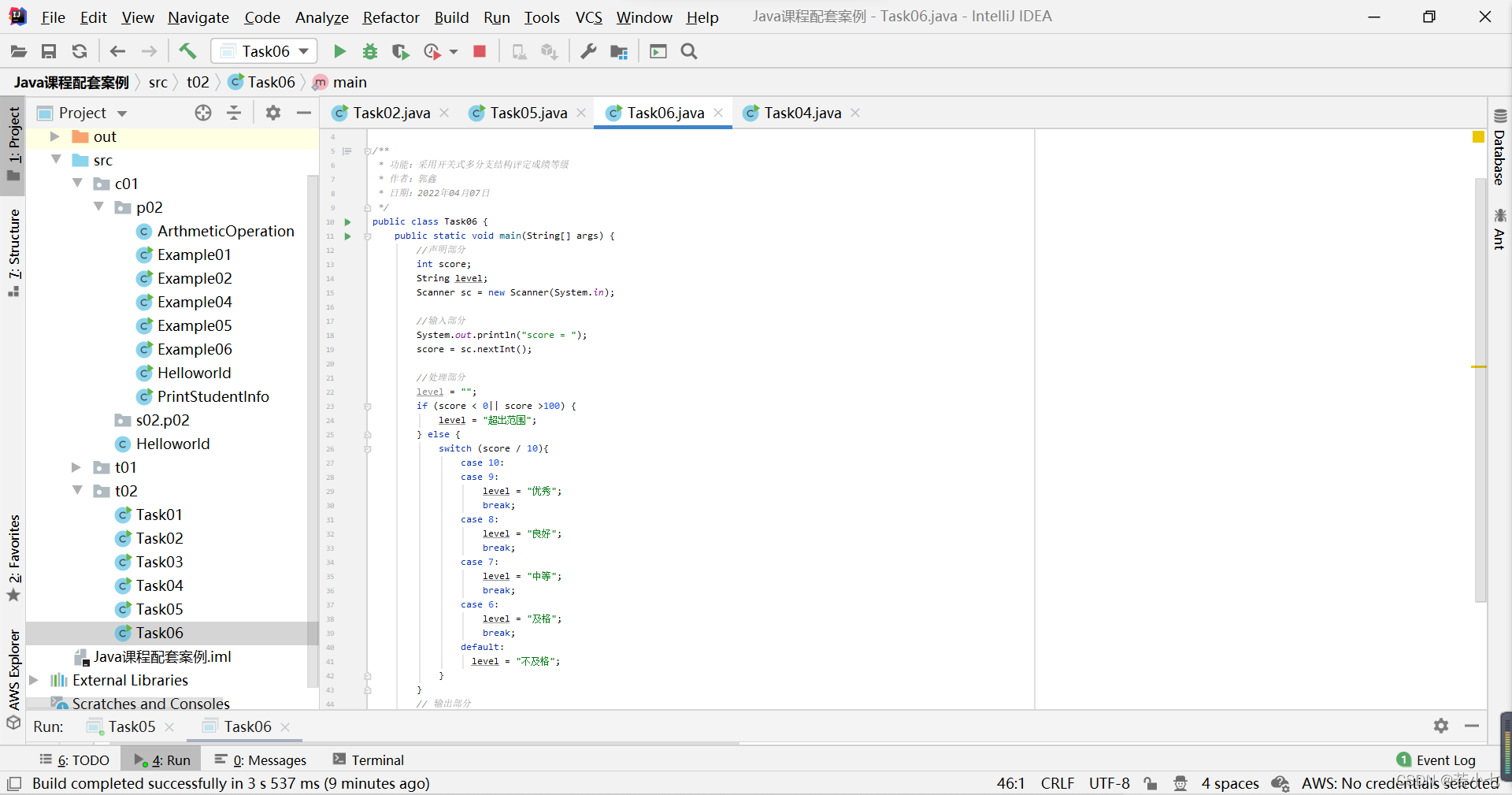Run Task06 with green play button
This screenshot has width=1512, height=795.
pos(339,52)
